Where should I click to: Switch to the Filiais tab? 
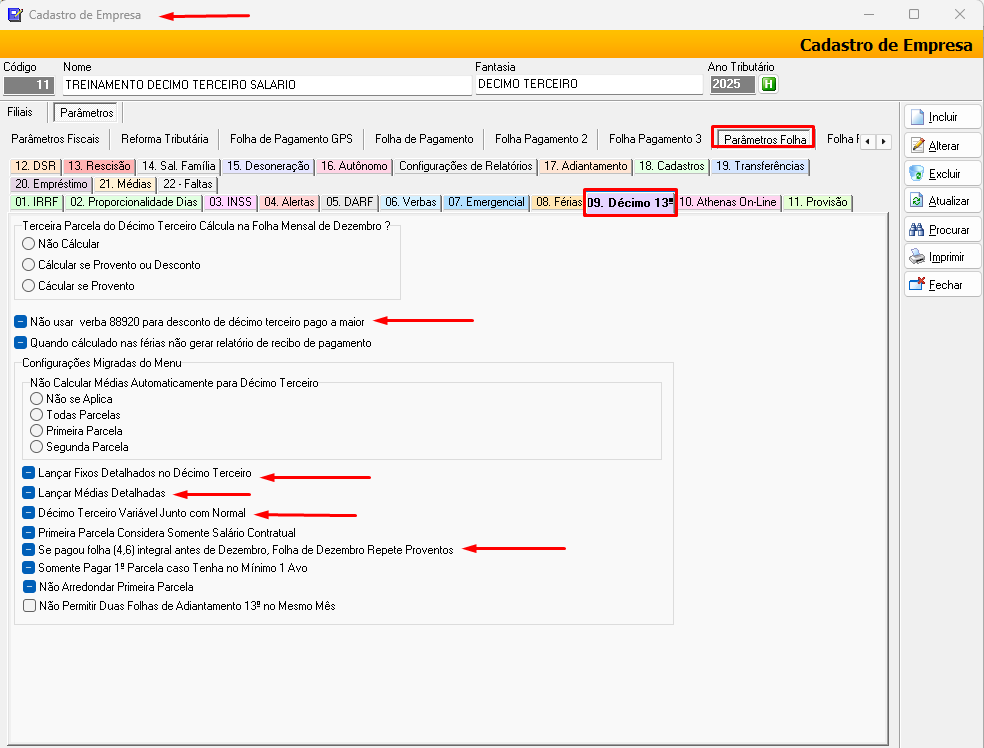point(20,112)
